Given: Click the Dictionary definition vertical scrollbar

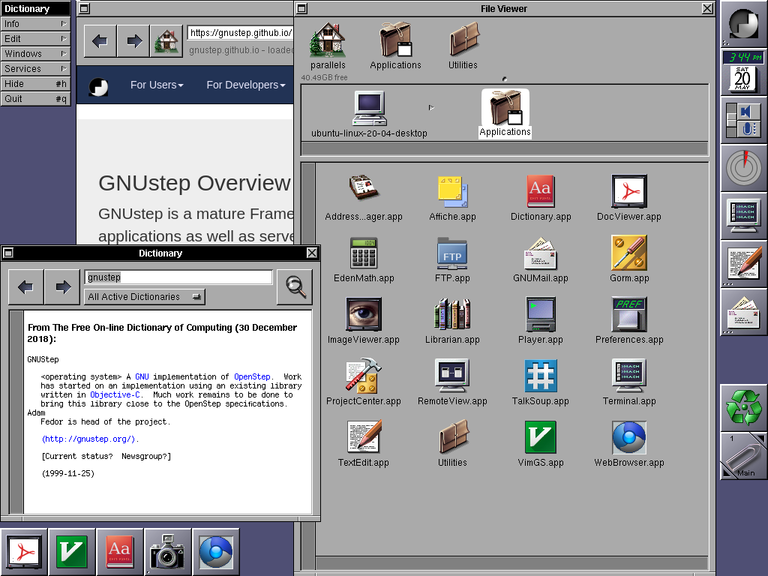Looking at the screenshot, I should 17,412.
